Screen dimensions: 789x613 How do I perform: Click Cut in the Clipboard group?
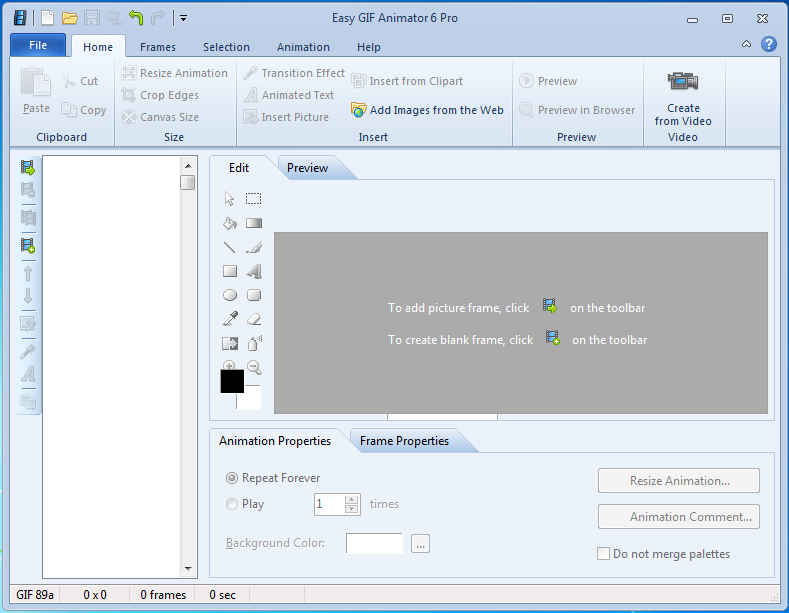pos(81,81)
